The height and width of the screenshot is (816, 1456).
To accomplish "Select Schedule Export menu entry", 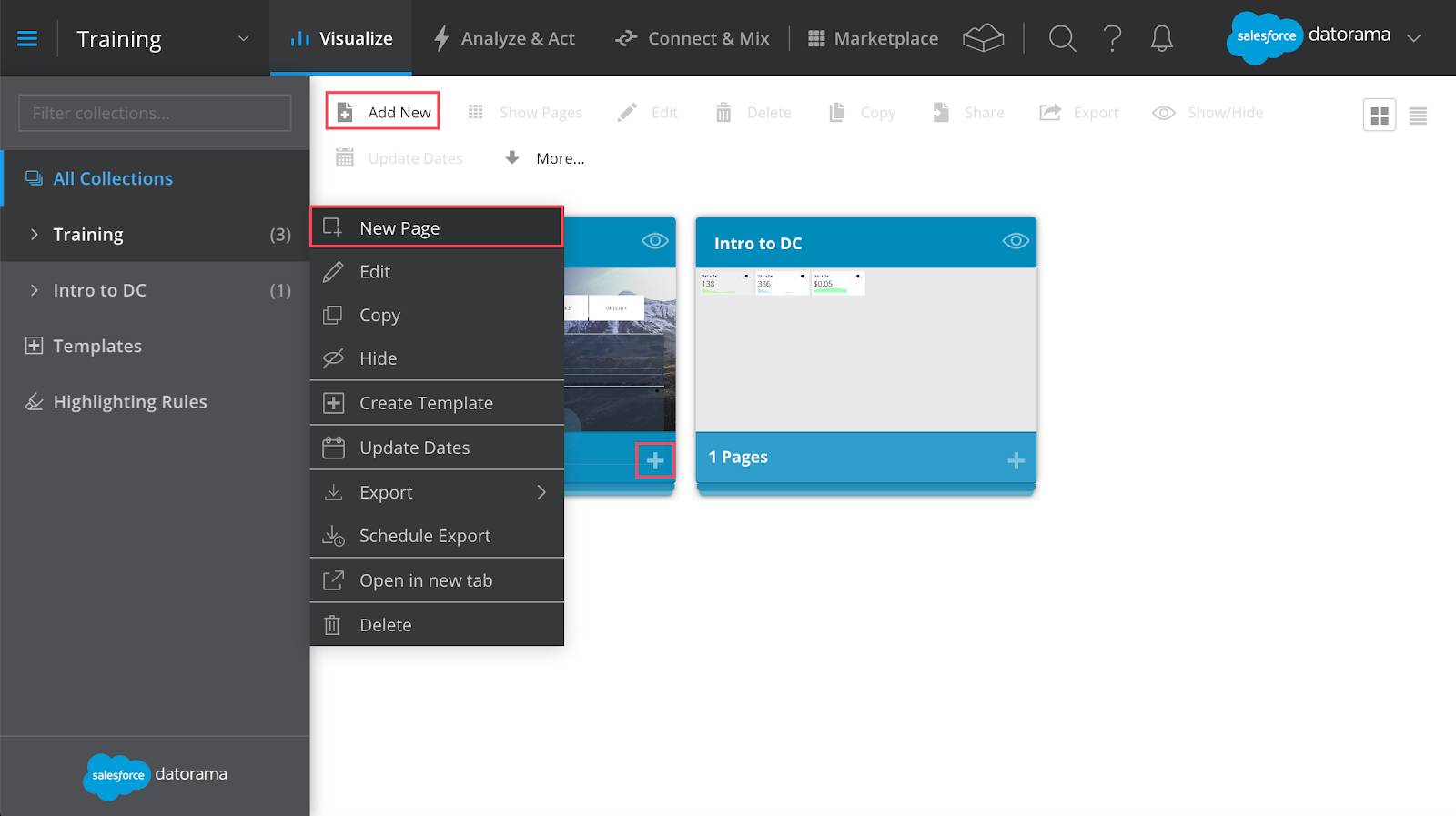I will (437, 536).
